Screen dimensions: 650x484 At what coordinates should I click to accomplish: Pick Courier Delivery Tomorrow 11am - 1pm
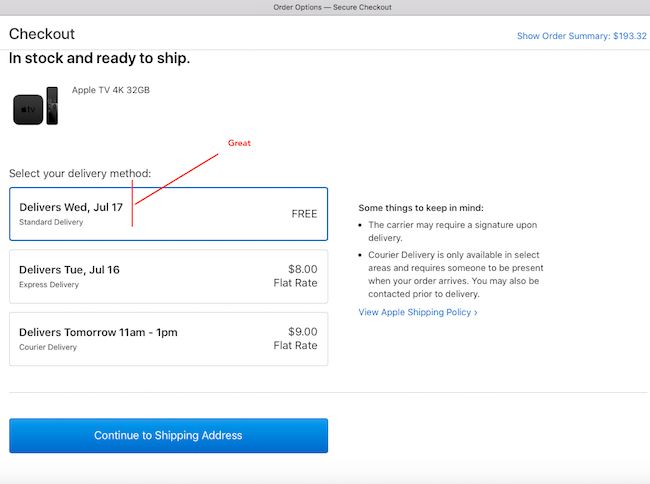coord(168,339)
